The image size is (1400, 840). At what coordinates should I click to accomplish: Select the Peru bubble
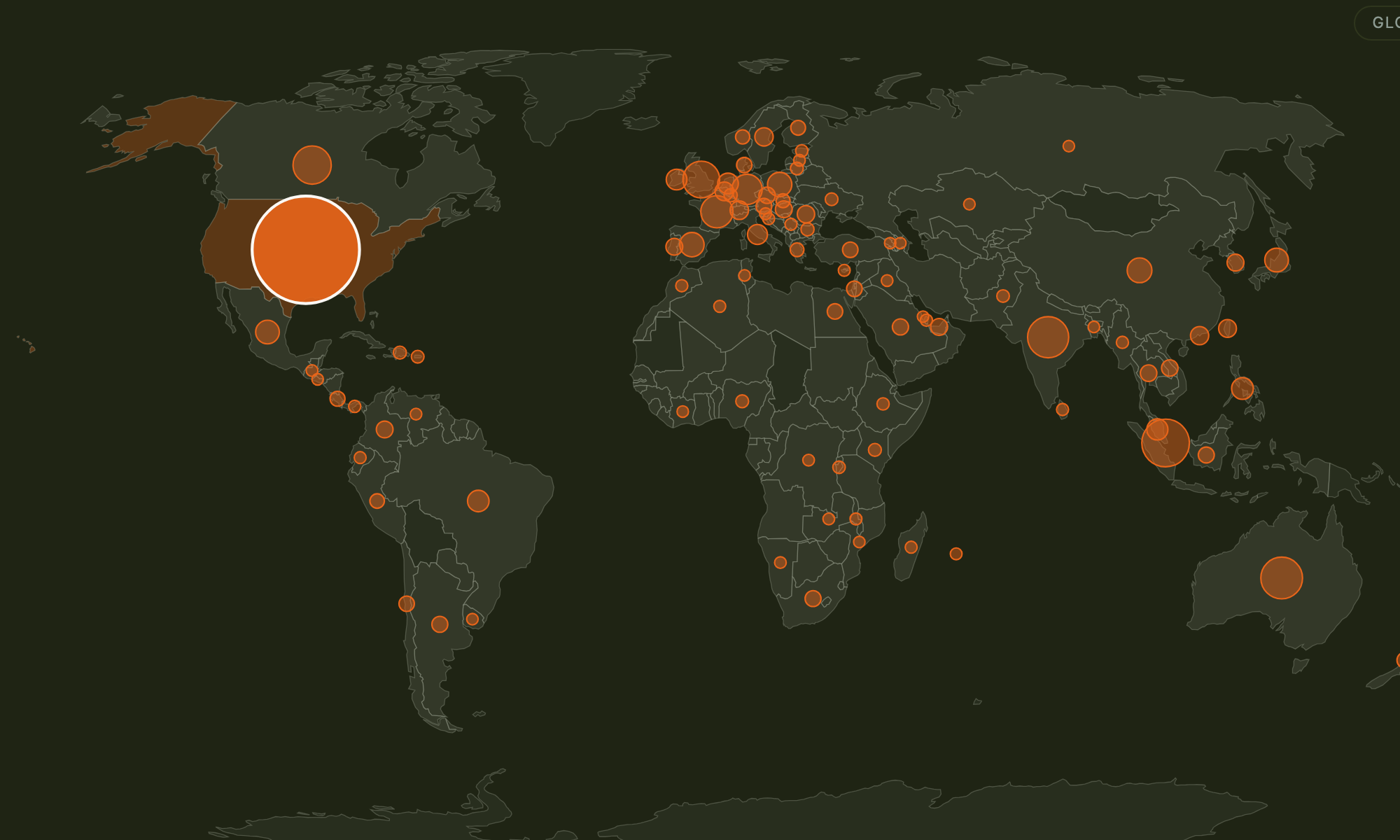377,500
